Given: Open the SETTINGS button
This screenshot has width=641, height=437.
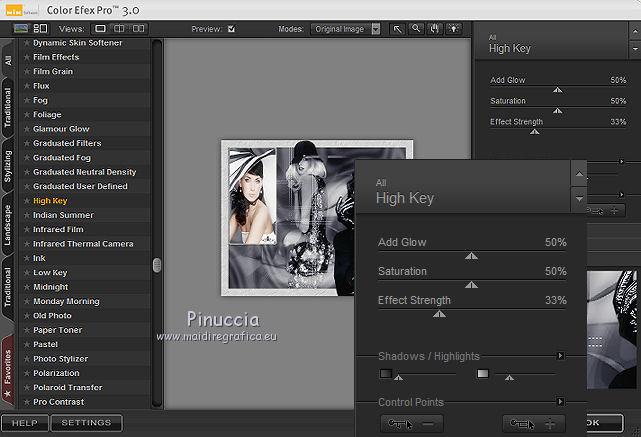Looking at the screenshot, I should [86, 423].
